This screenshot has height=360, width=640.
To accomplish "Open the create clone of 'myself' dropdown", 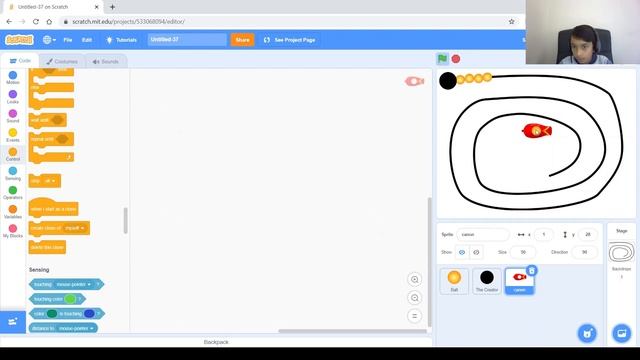I will (x=74, y=228).
